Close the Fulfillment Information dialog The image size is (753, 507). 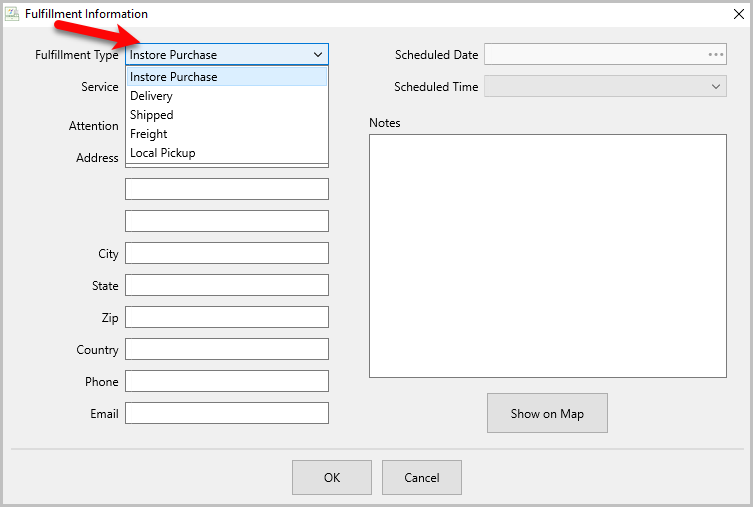tap(739, 14)
